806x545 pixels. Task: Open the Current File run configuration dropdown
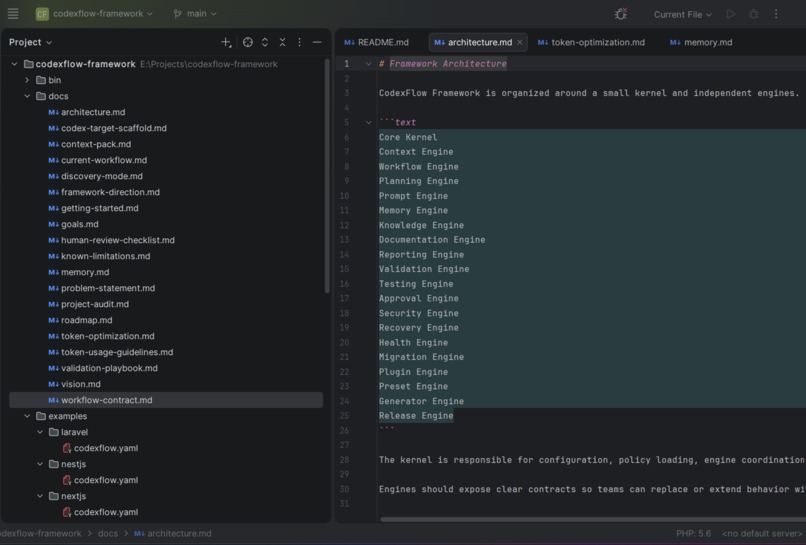click(x=682, y=14)
